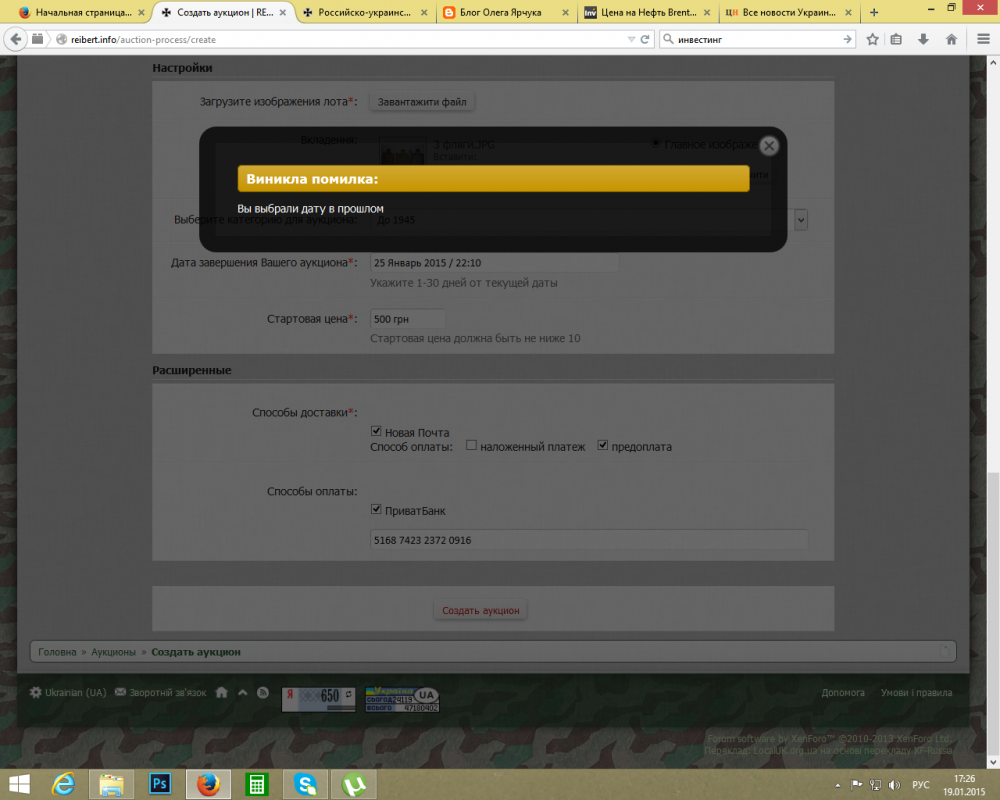1000x800 pixels.
Task: Close the Начальная страница tab
Action: [141, 12]
